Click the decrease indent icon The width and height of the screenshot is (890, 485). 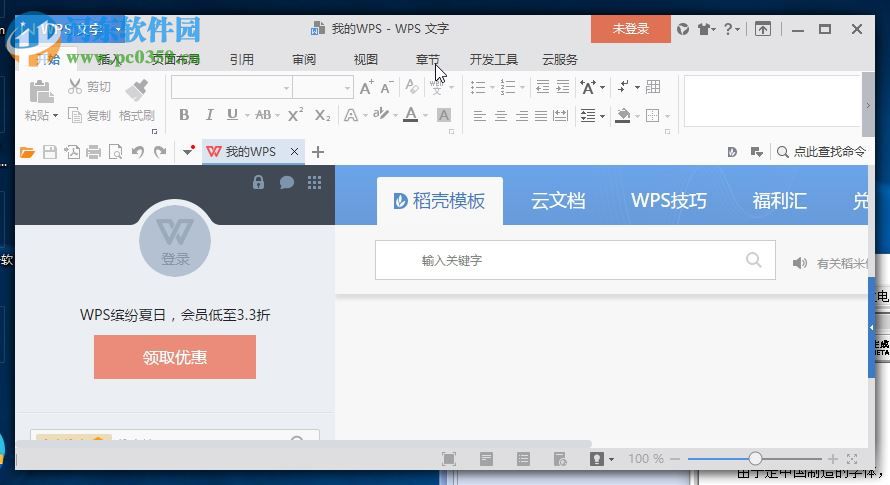coord(543,87)
